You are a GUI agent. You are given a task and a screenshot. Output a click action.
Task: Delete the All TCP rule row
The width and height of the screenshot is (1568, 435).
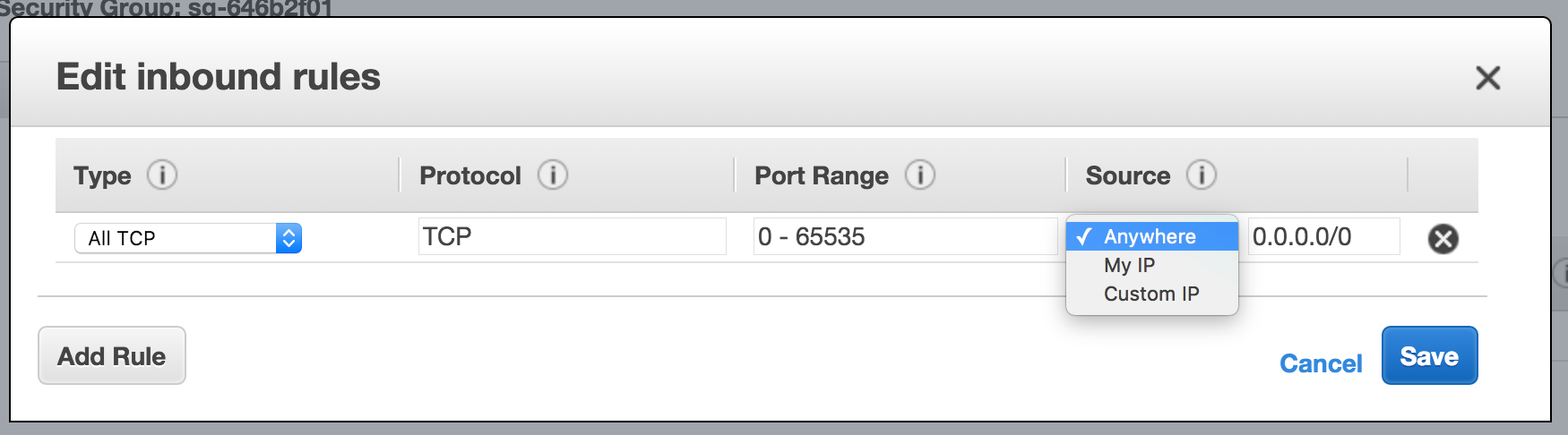point(1443,239)
